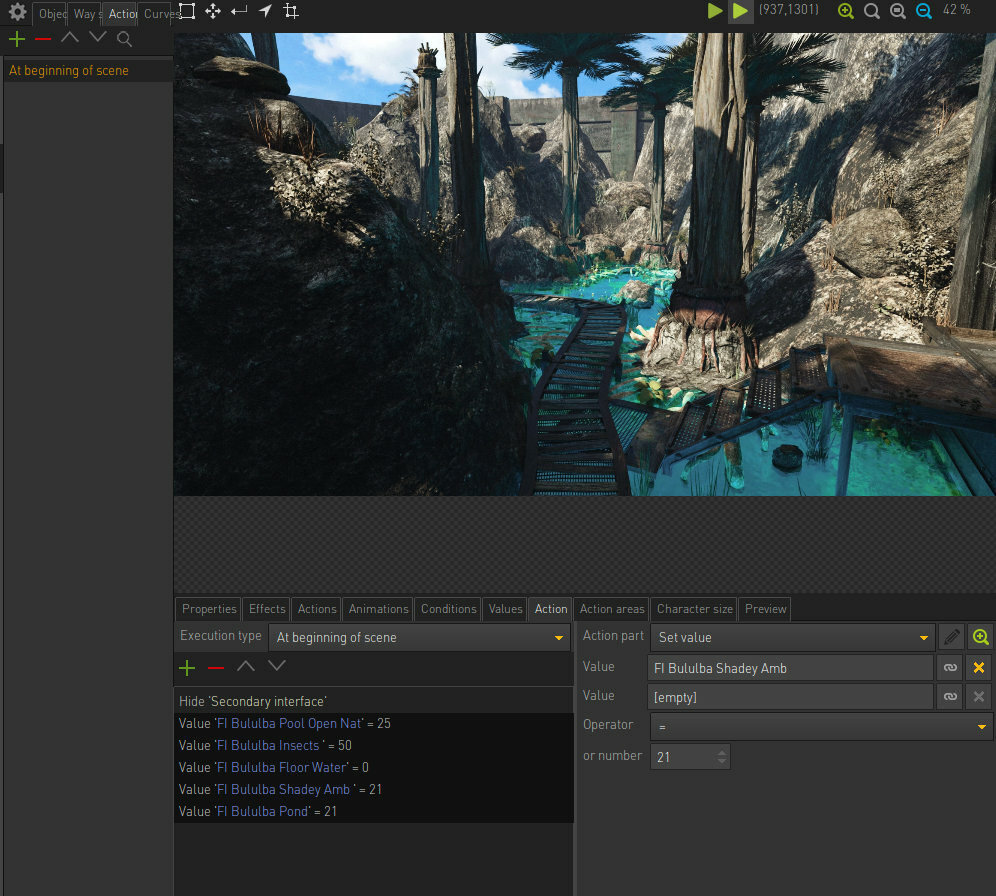
Task: Open the Effects tab
Action: click(267, 609)
